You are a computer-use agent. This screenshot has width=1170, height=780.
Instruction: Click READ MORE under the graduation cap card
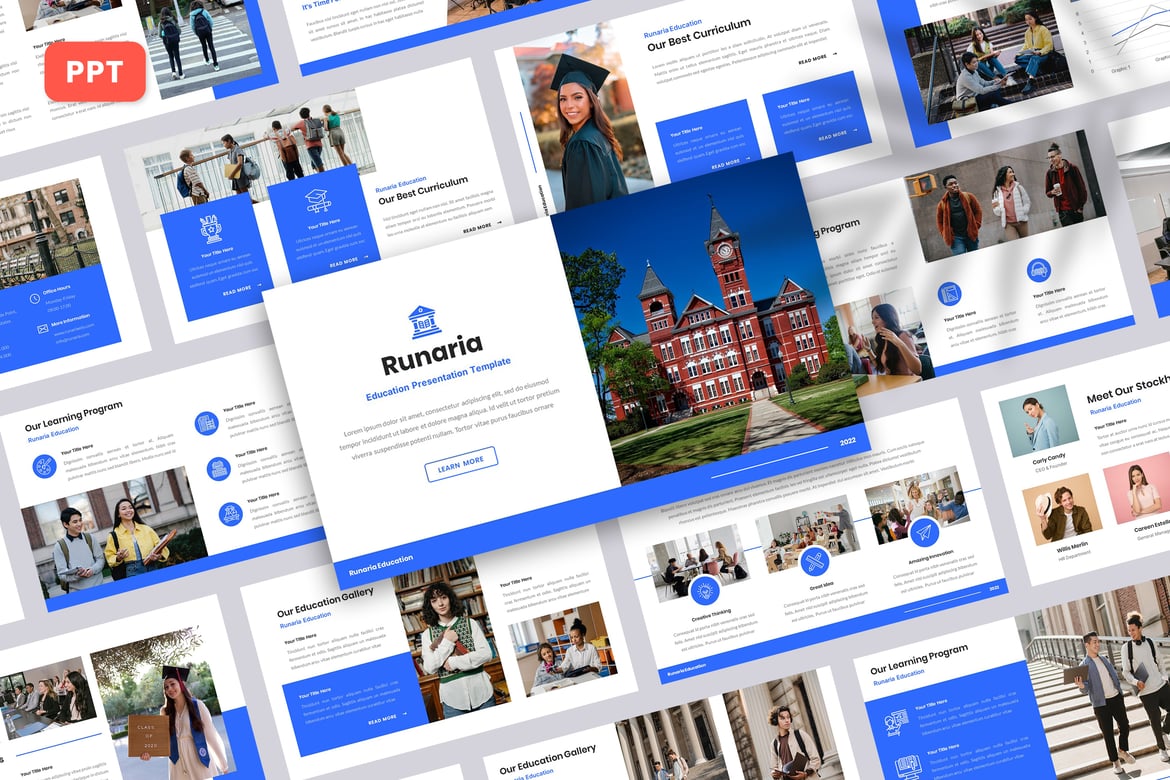(348, 262)
